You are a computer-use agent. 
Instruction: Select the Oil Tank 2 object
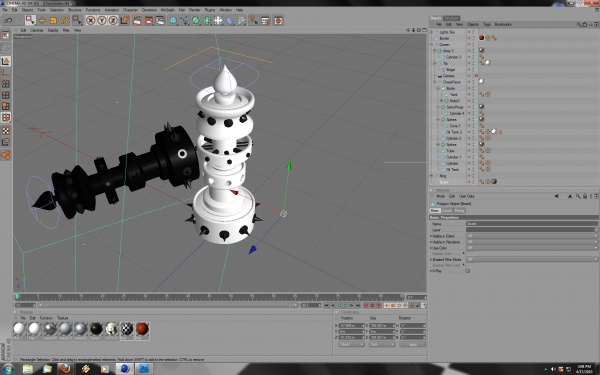tap(454, 132)
